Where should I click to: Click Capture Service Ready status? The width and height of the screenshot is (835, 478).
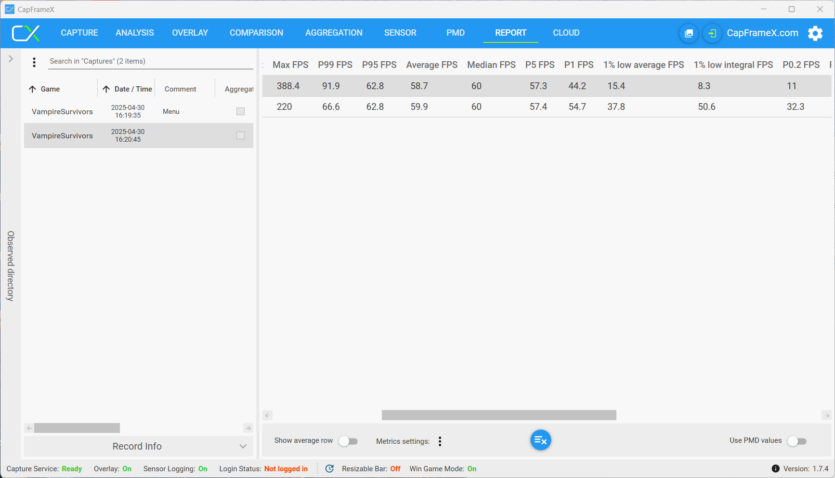[44, 469]
